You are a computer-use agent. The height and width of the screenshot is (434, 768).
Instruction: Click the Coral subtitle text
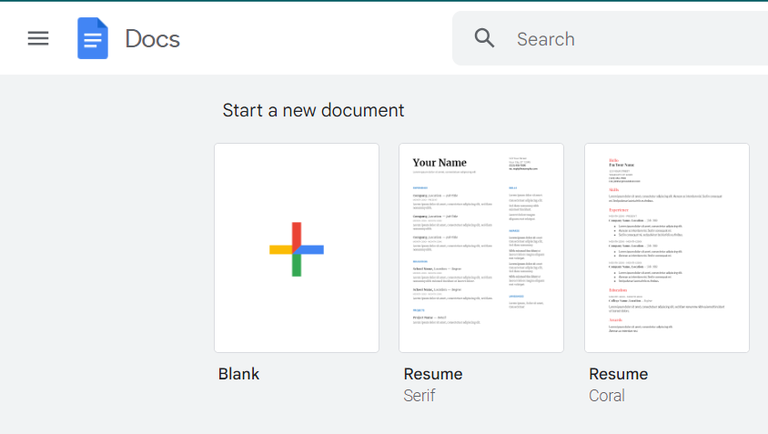coord(607,395)
